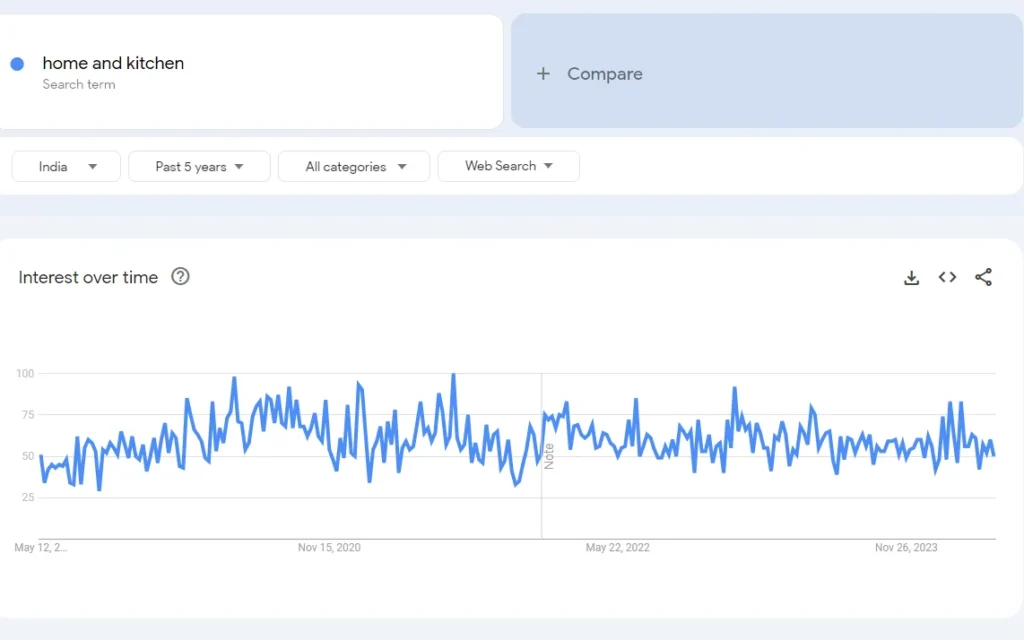The height and width of the screenshot is (640, 1024).
Task: Open the Interest over time help icon
Action: (180, 277)
